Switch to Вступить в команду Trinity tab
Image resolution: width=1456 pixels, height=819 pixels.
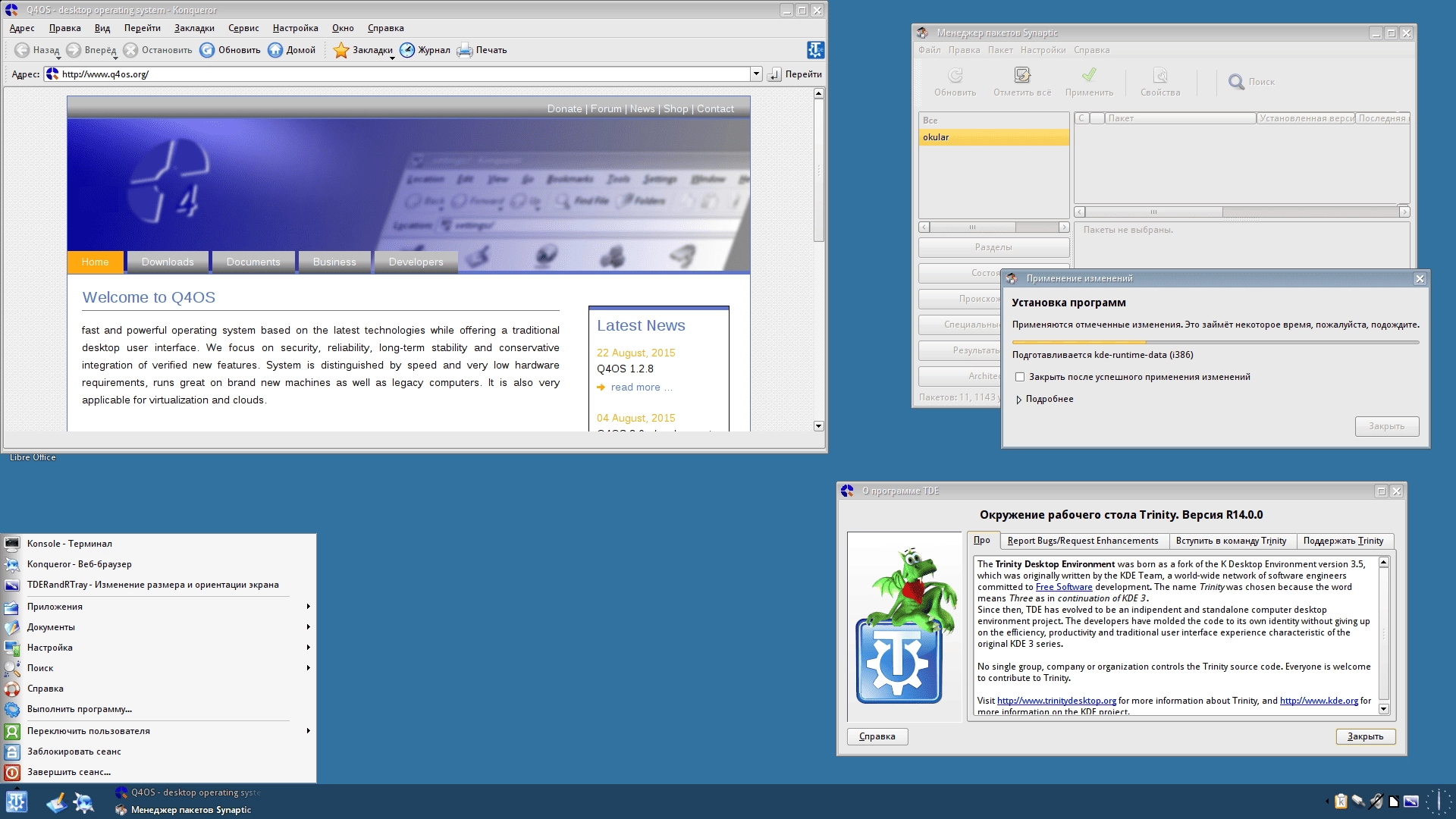coord(1231,541)
